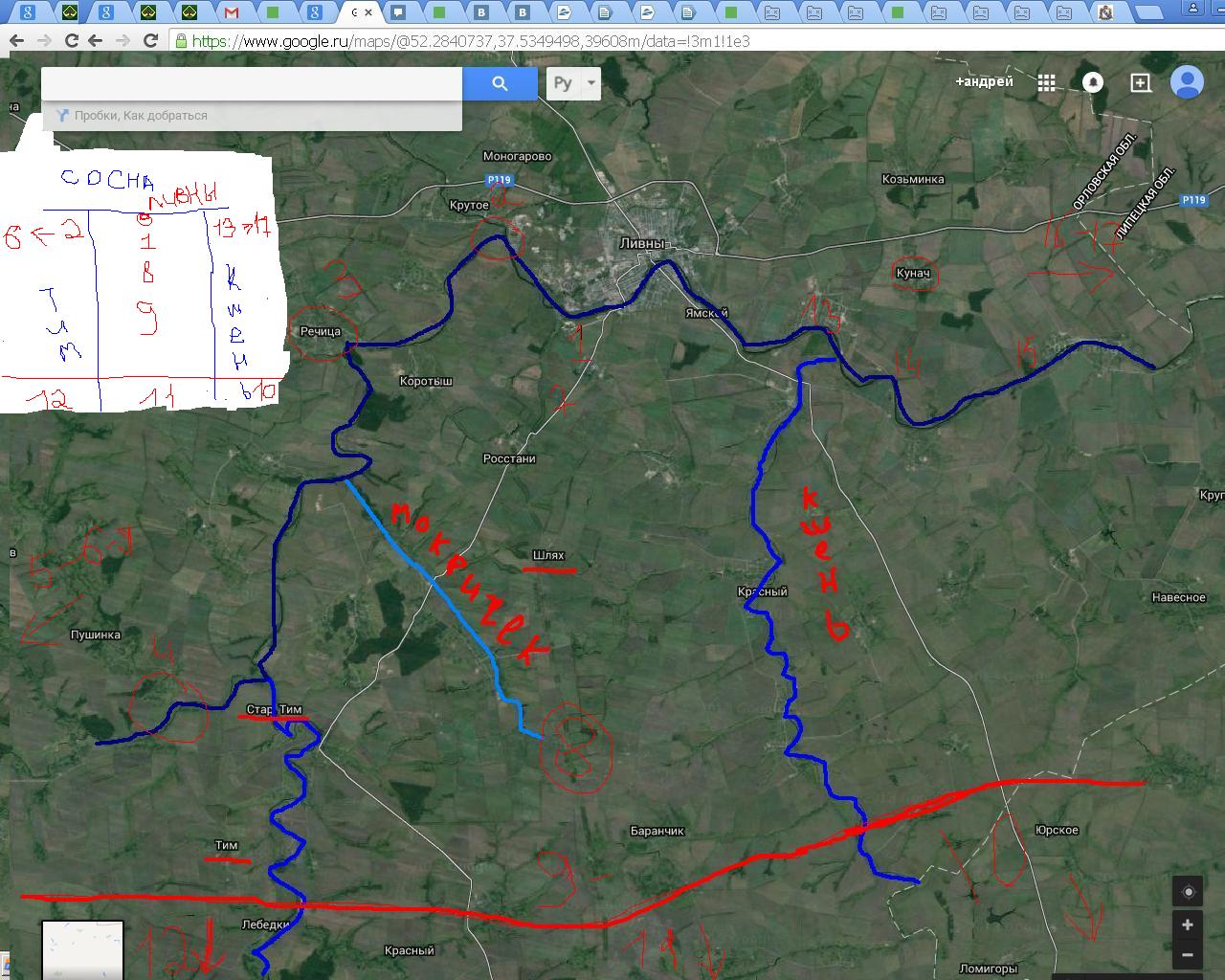Click the leftmost browser back arrow
Image resolution: width=1225 pixels, height=980 pixels.
click(x=16, y=41)
